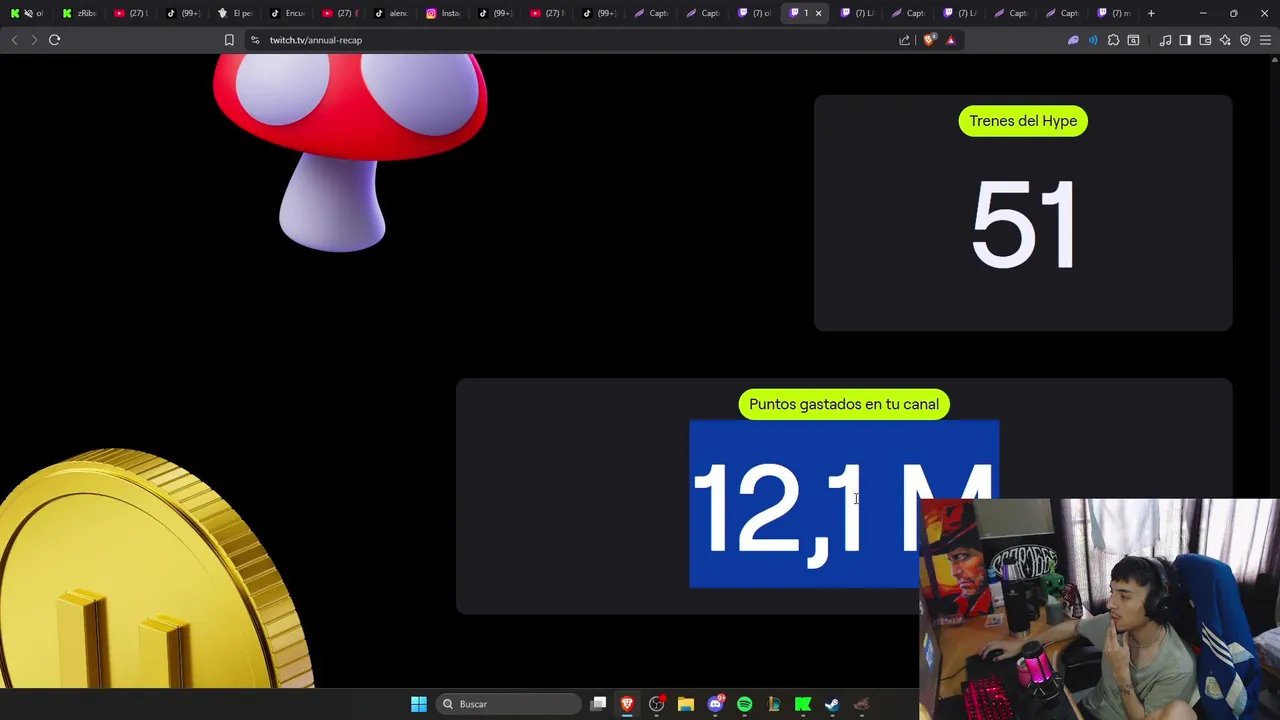Switch to the Instagram tab
This screenshot has height=720, width=1280.
443,13
